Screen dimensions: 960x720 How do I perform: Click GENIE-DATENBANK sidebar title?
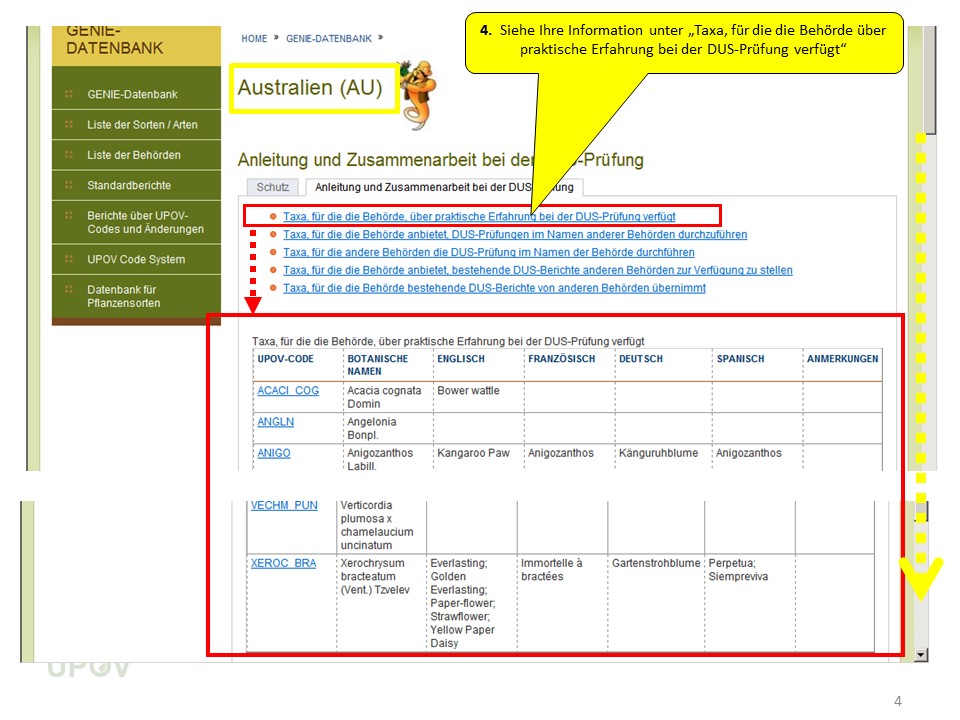coord(114,39)
